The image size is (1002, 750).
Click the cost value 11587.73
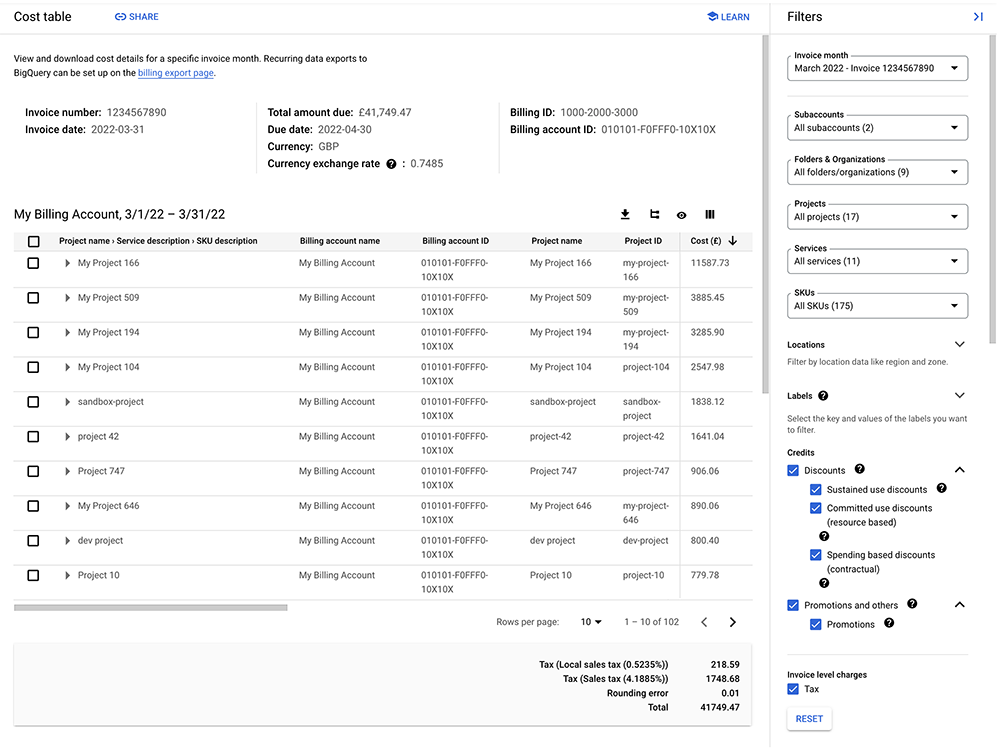pos(709,263)
